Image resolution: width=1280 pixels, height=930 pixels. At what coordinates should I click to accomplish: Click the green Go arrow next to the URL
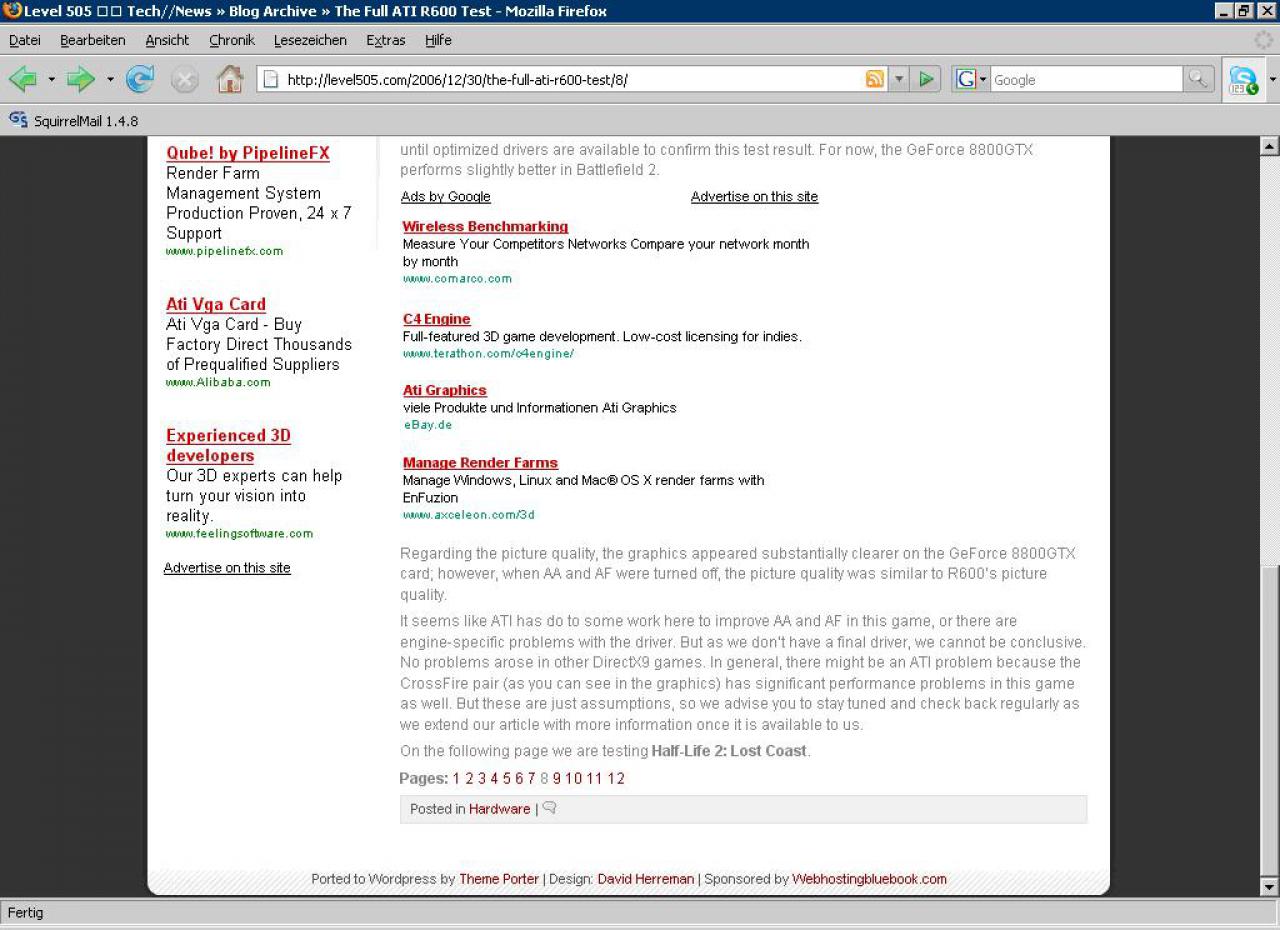pos(927,79)
